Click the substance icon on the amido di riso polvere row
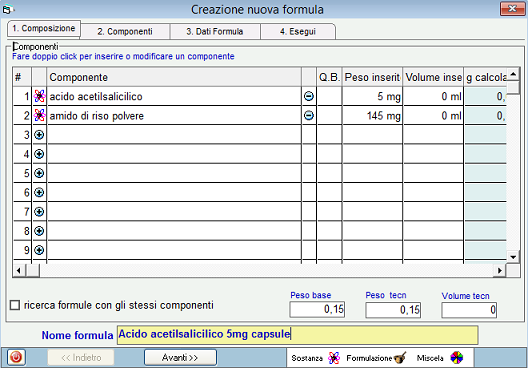This screenshot has width=528, height=368. click(x=39, y=115)
